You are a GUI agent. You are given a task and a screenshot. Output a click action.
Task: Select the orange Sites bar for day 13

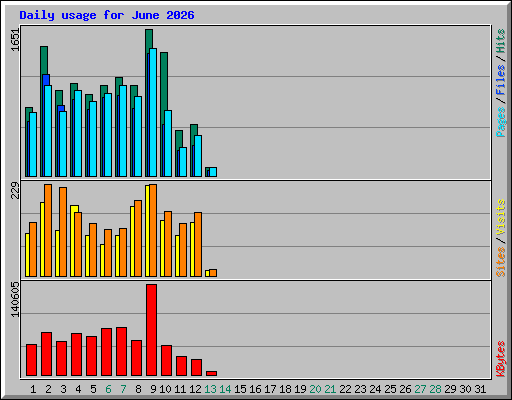(x=213, y=273)
